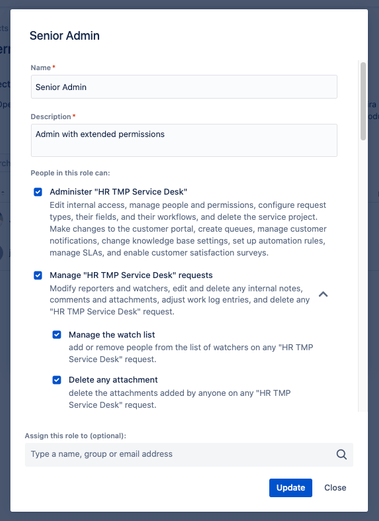Screen dimensions: 379x521
Task: Disable the Manage the watch list checkbox
Action: click(57, 335)
